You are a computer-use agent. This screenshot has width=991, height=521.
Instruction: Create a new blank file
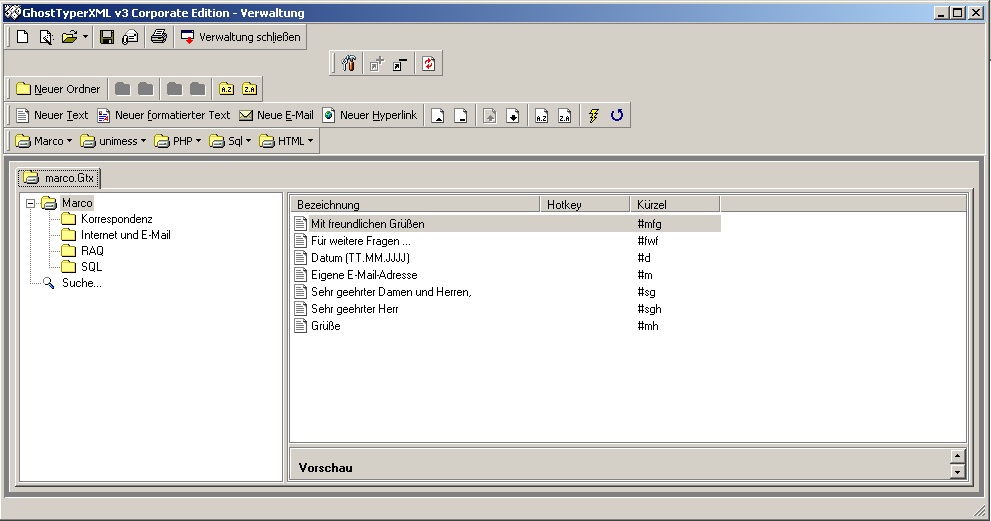[x=23, y=37]
